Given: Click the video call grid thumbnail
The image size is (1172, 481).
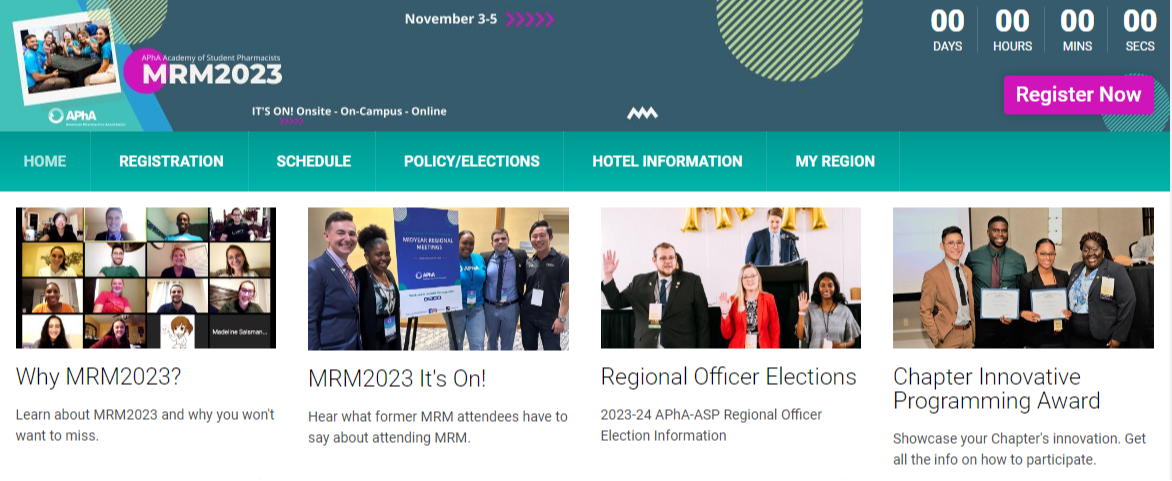Looking at the screenshot, I should coord(146,278).
